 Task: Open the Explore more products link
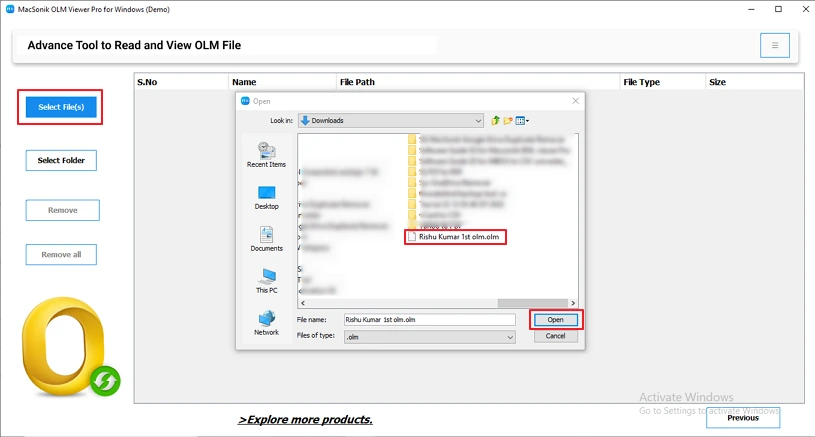pyautogui.click(x=305, y=420)
